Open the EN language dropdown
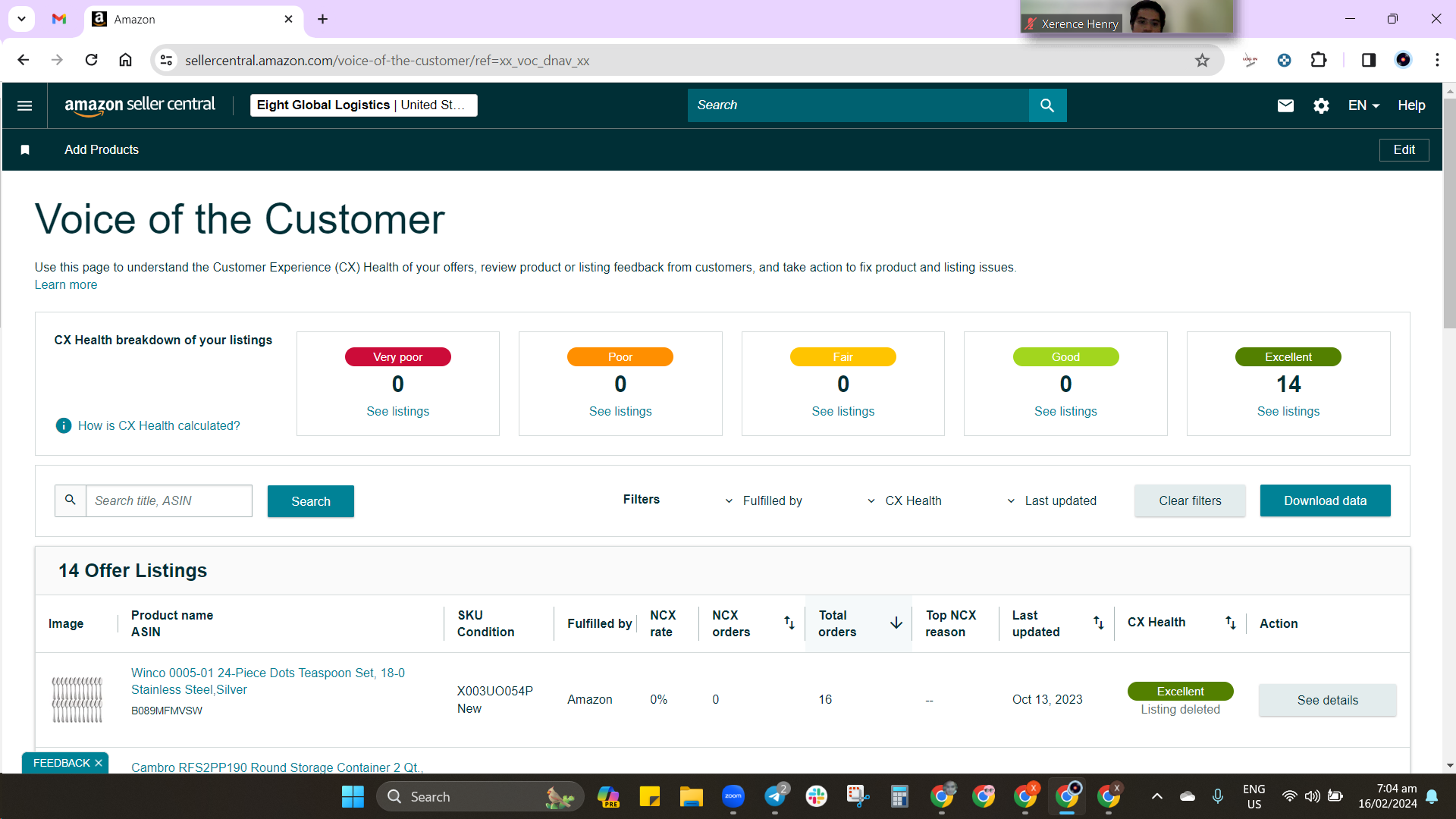The height and width of the screenshot is (819, 1456). tap(1363, 105)
